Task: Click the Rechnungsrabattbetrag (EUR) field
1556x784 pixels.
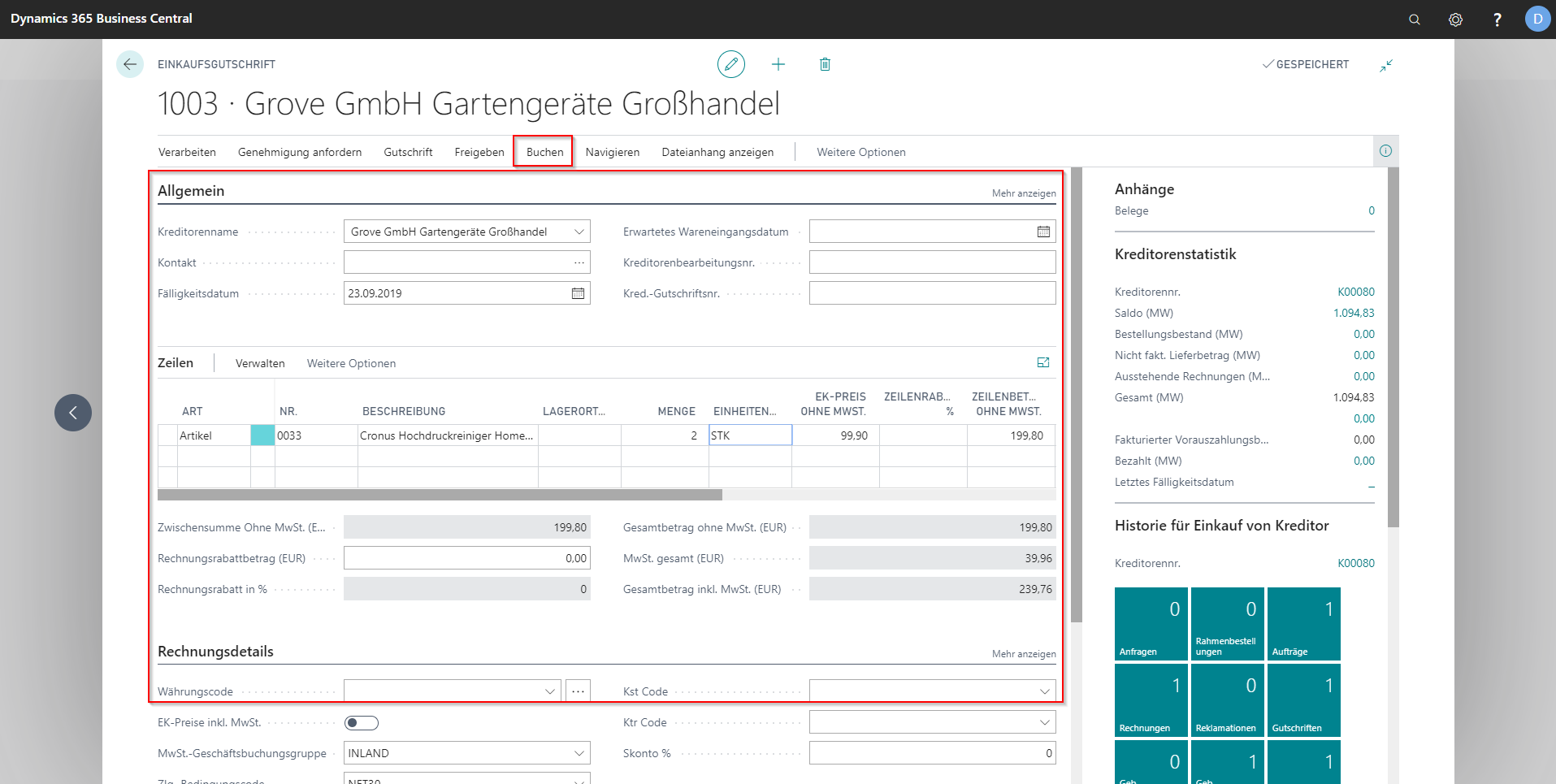Action: tap(466, 558)
